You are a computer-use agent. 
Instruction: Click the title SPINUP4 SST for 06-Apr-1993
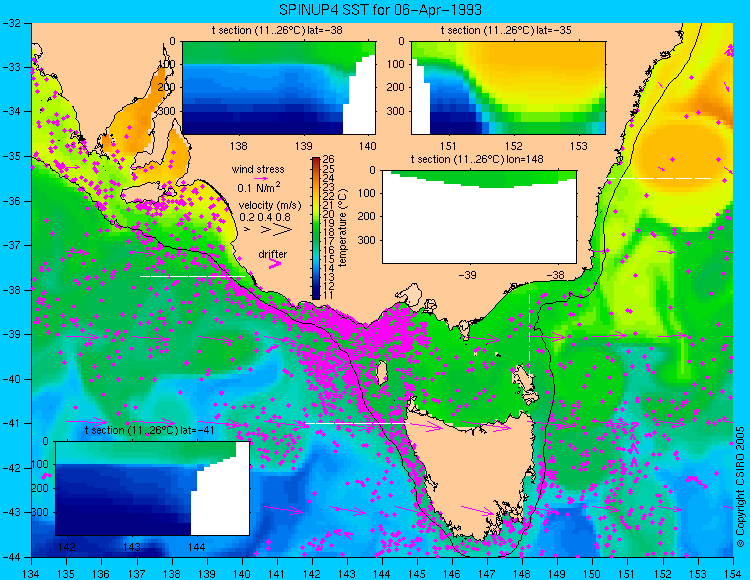coord(380,9)
